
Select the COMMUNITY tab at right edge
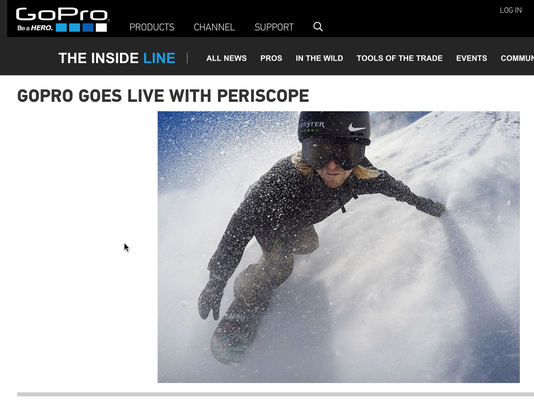pos(517,58)
